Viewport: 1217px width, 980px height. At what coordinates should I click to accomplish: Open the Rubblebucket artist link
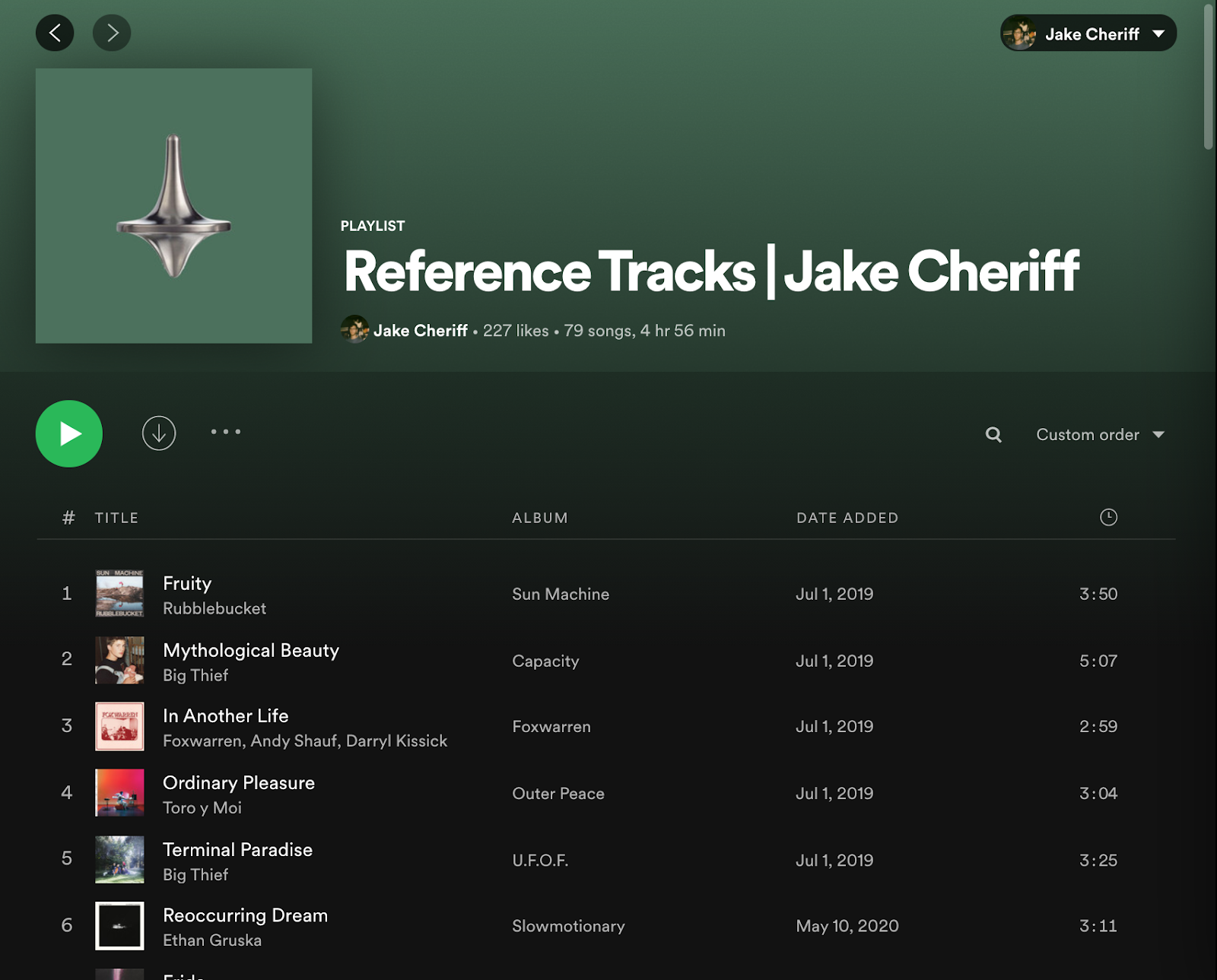[x=214, y=609]
